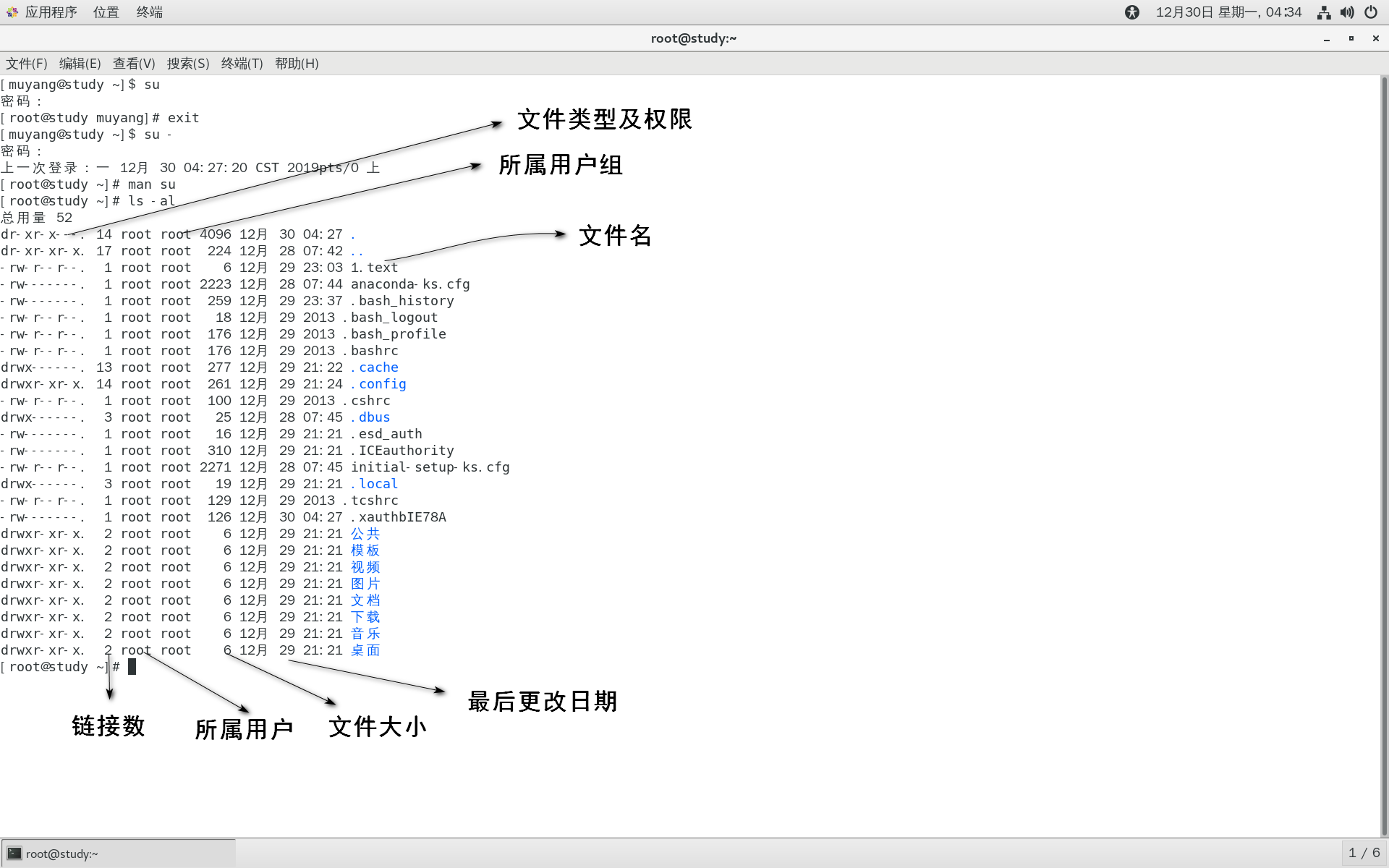Maximize the root@study terminal window
This screenshot has width=1389, height=868.
click(x=1351, y=38)
